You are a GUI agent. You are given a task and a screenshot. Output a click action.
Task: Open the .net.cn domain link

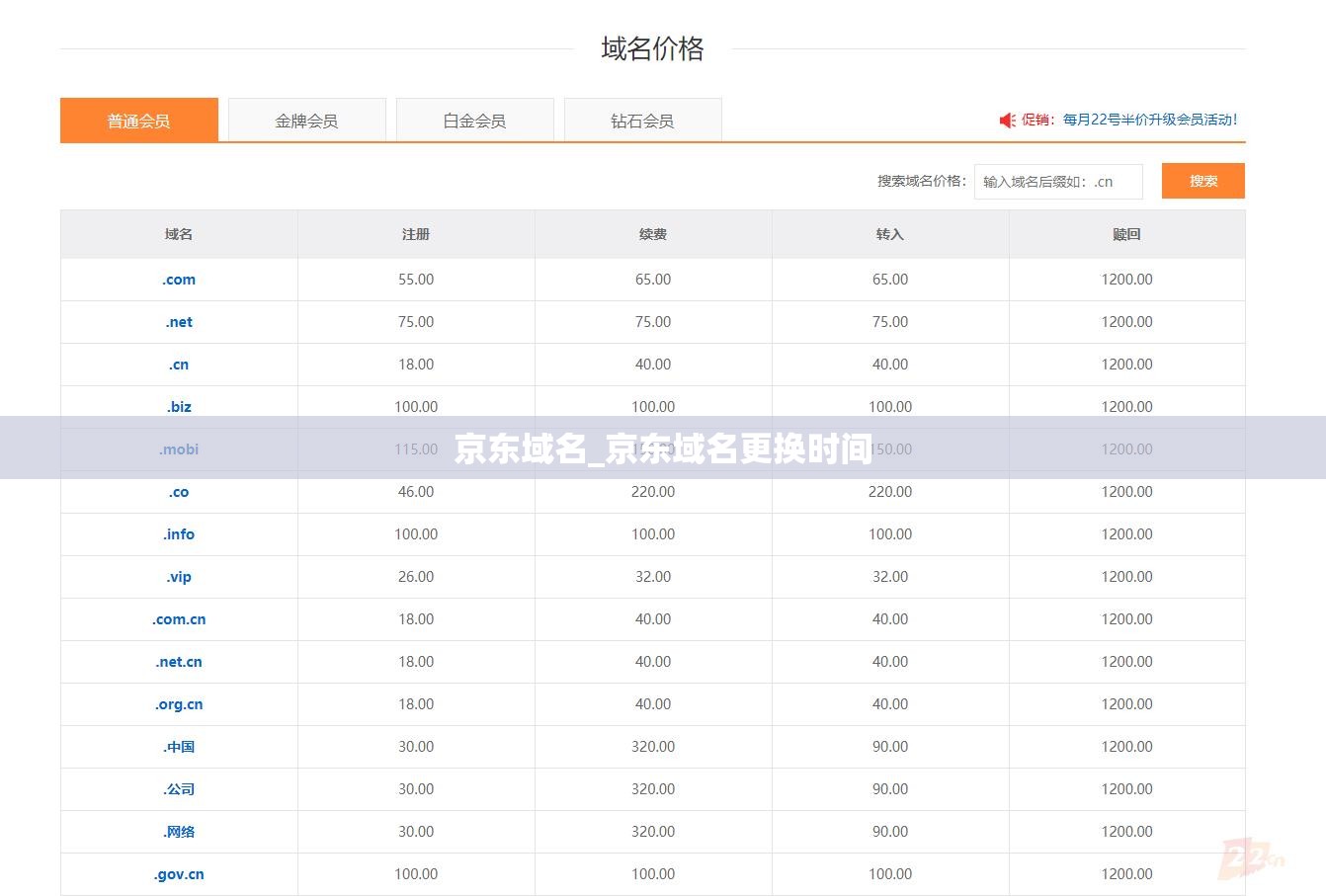pyautogui.click(x=179, y=662)
